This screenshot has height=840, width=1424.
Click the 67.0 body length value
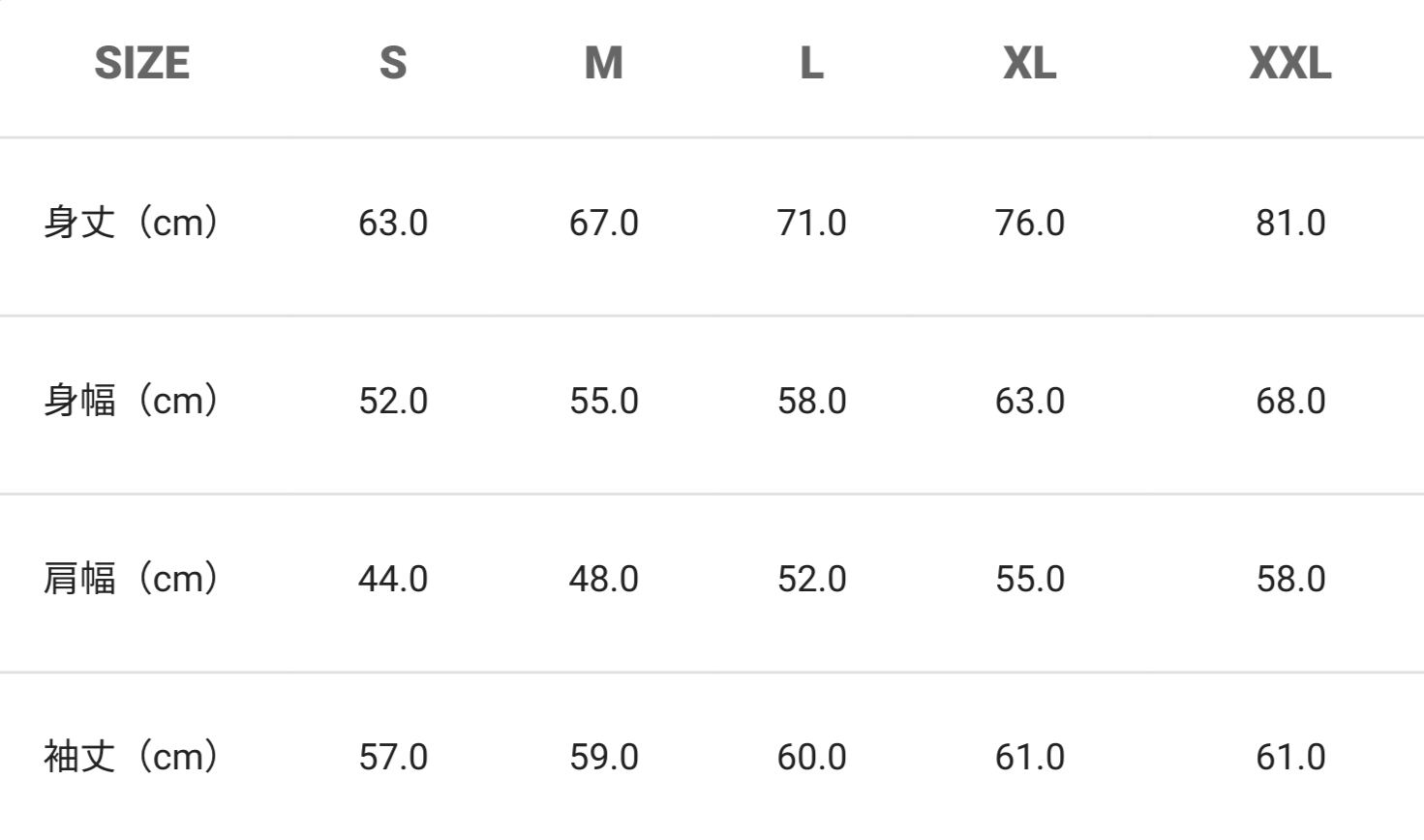pos(603,223)
